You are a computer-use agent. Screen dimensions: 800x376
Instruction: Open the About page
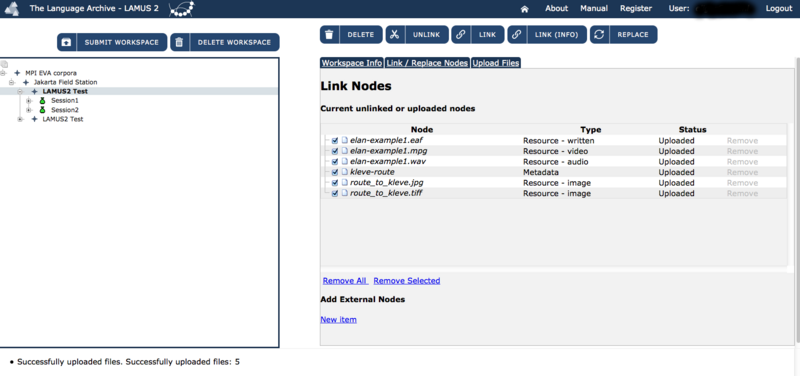pos(556,8)
